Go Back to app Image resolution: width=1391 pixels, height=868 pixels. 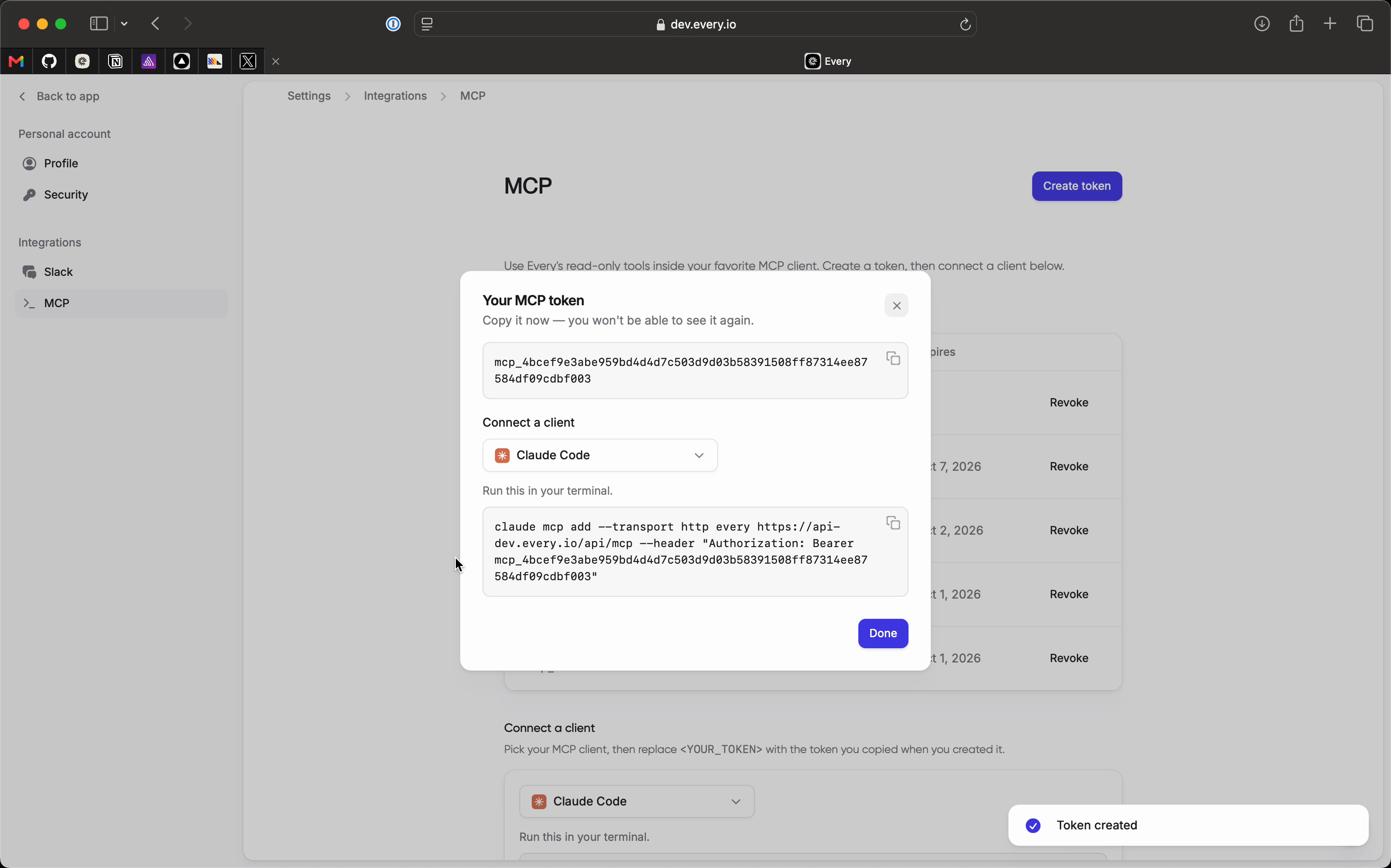[x=59, y=97]
